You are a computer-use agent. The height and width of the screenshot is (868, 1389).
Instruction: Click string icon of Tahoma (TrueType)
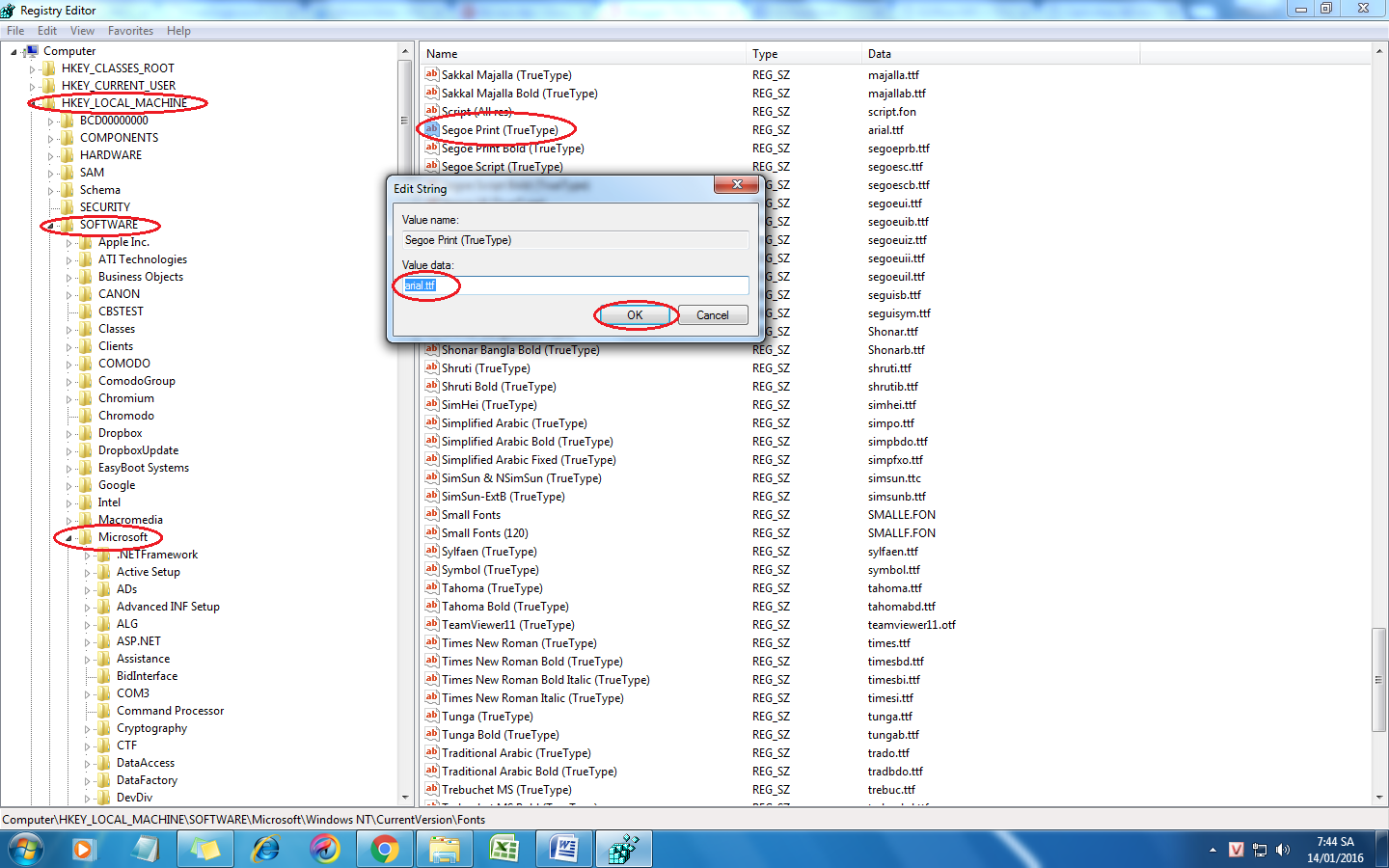(x=432, y=587)
